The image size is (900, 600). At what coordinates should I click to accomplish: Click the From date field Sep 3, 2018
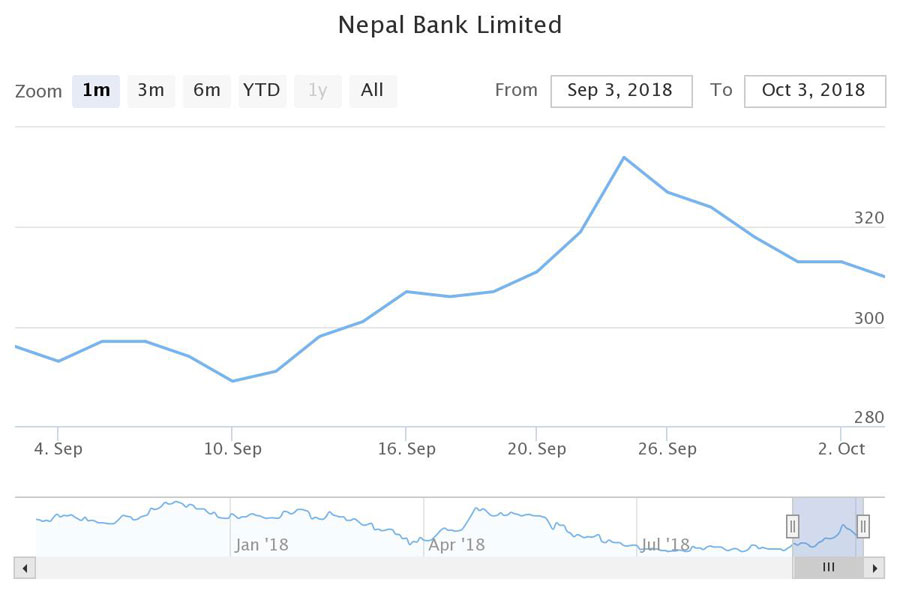coord(621,91)
